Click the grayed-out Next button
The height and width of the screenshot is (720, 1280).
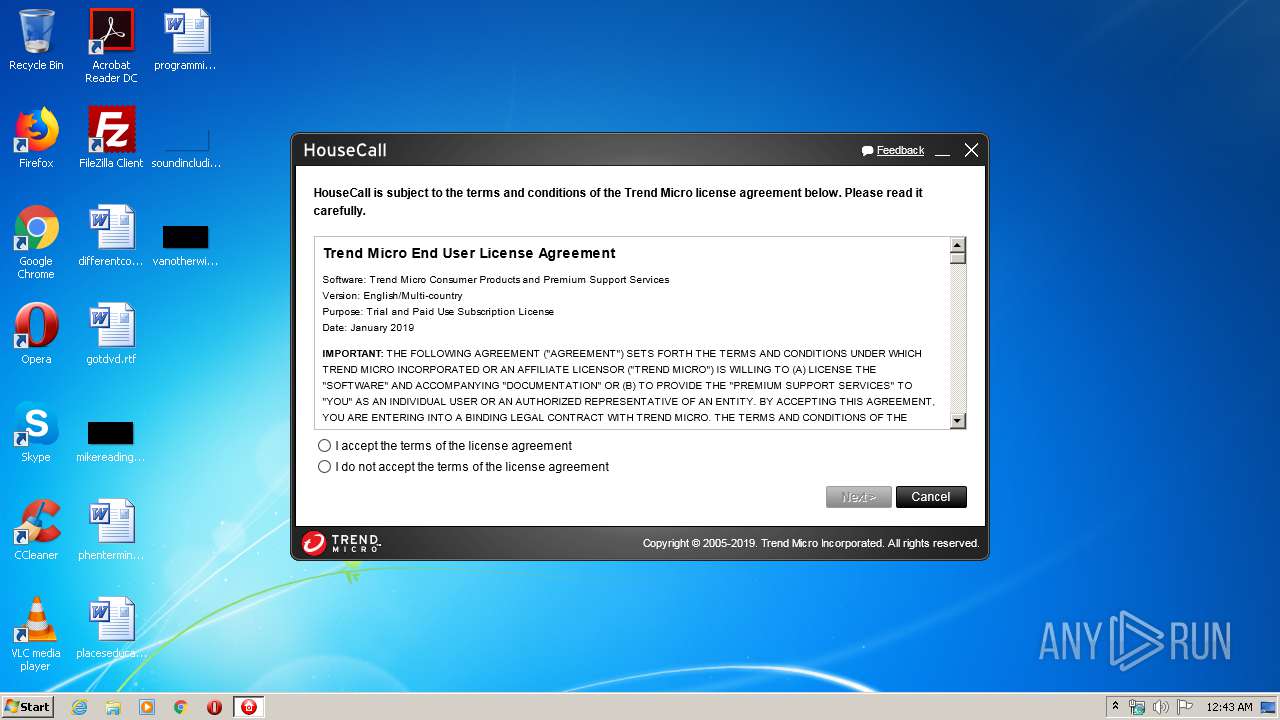pyautogui.click(x=859, y=497)
